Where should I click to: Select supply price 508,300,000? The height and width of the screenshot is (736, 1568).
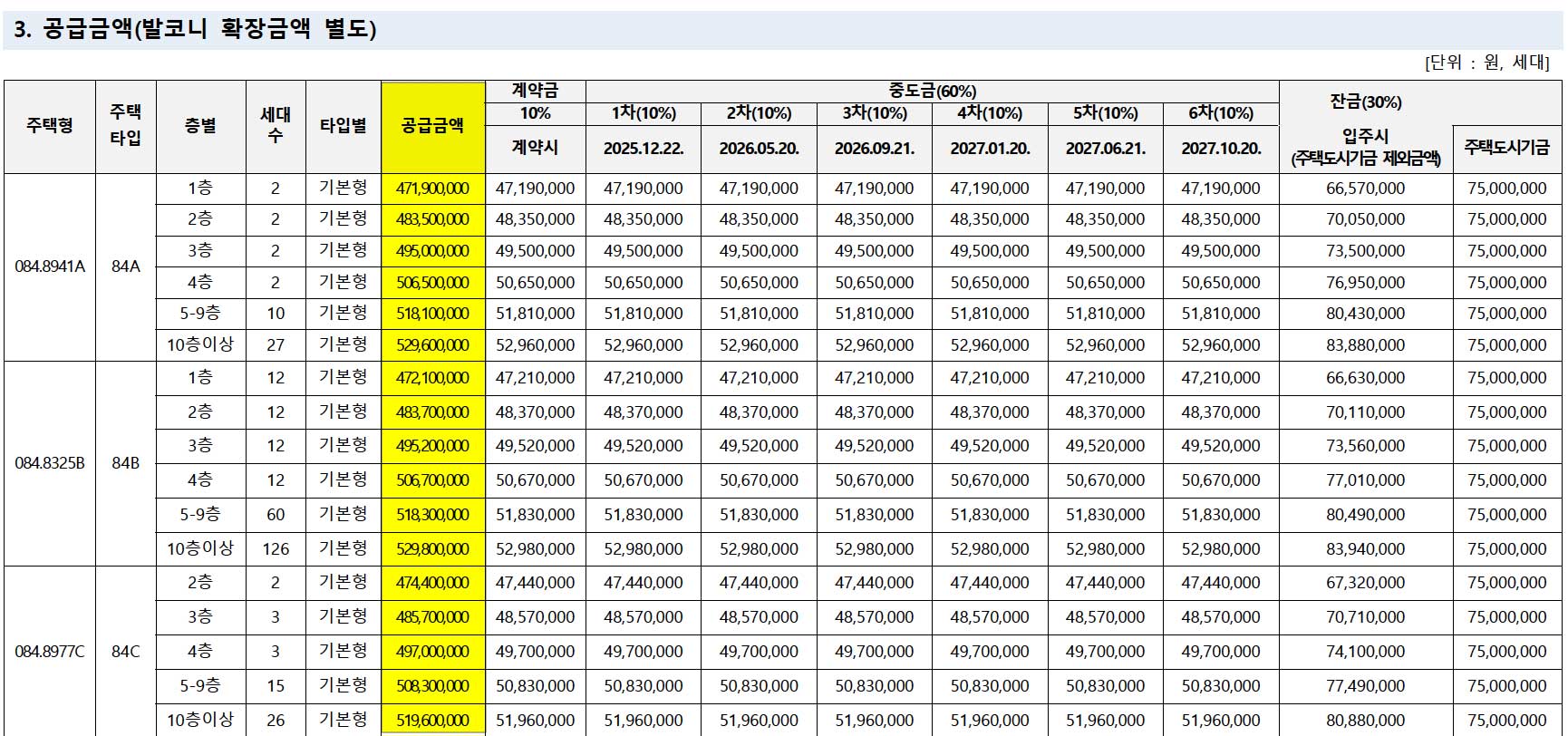[x=433, y=686]
